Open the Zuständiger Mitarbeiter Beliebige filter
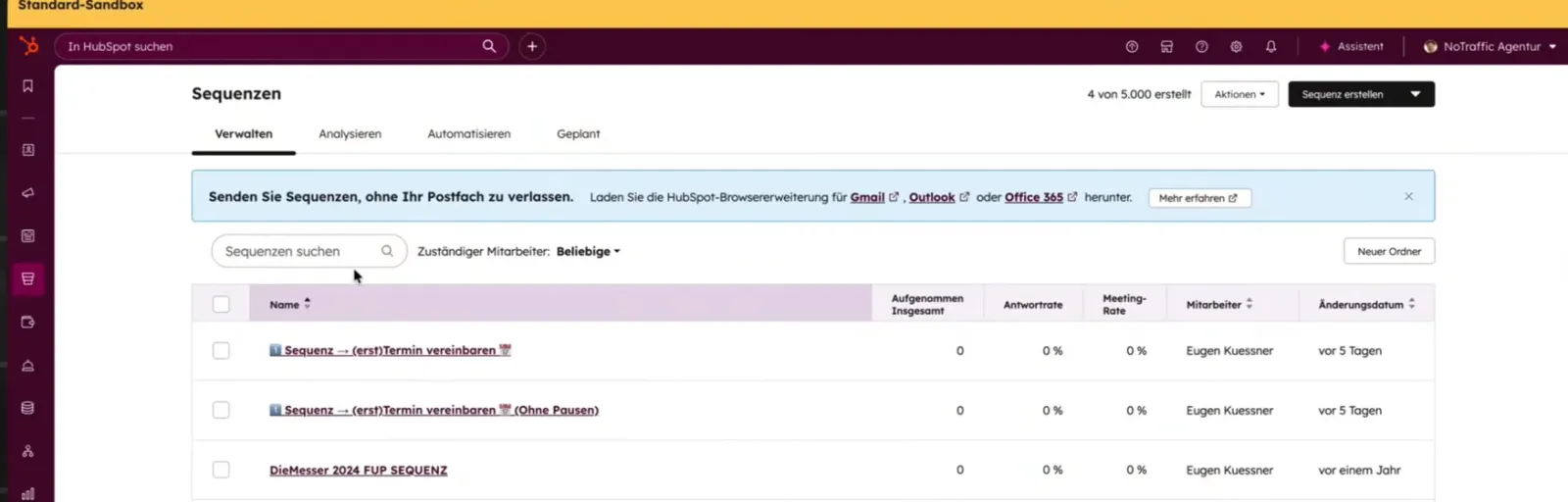The width and height of the screenshot is (1568, 502). tap(588, 251)
